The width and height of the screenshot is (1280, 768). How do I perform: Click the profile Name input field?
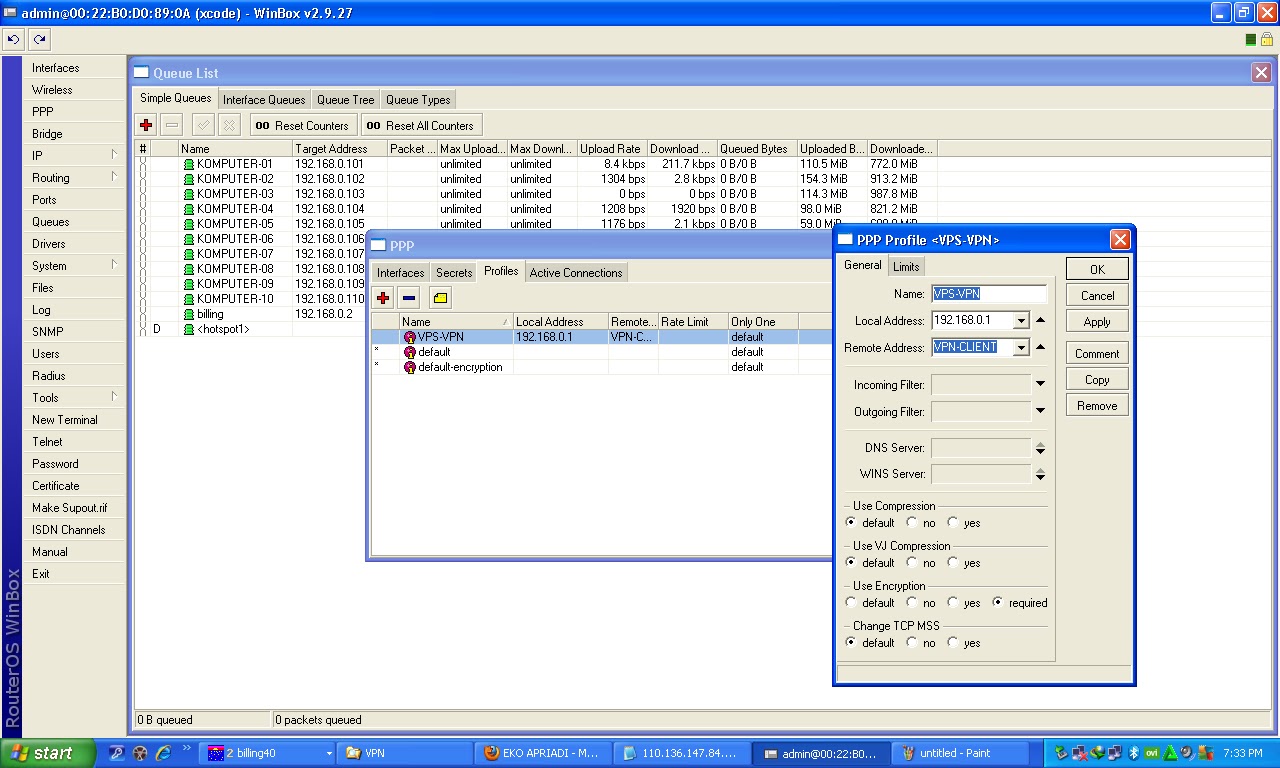tap(989, 294)
